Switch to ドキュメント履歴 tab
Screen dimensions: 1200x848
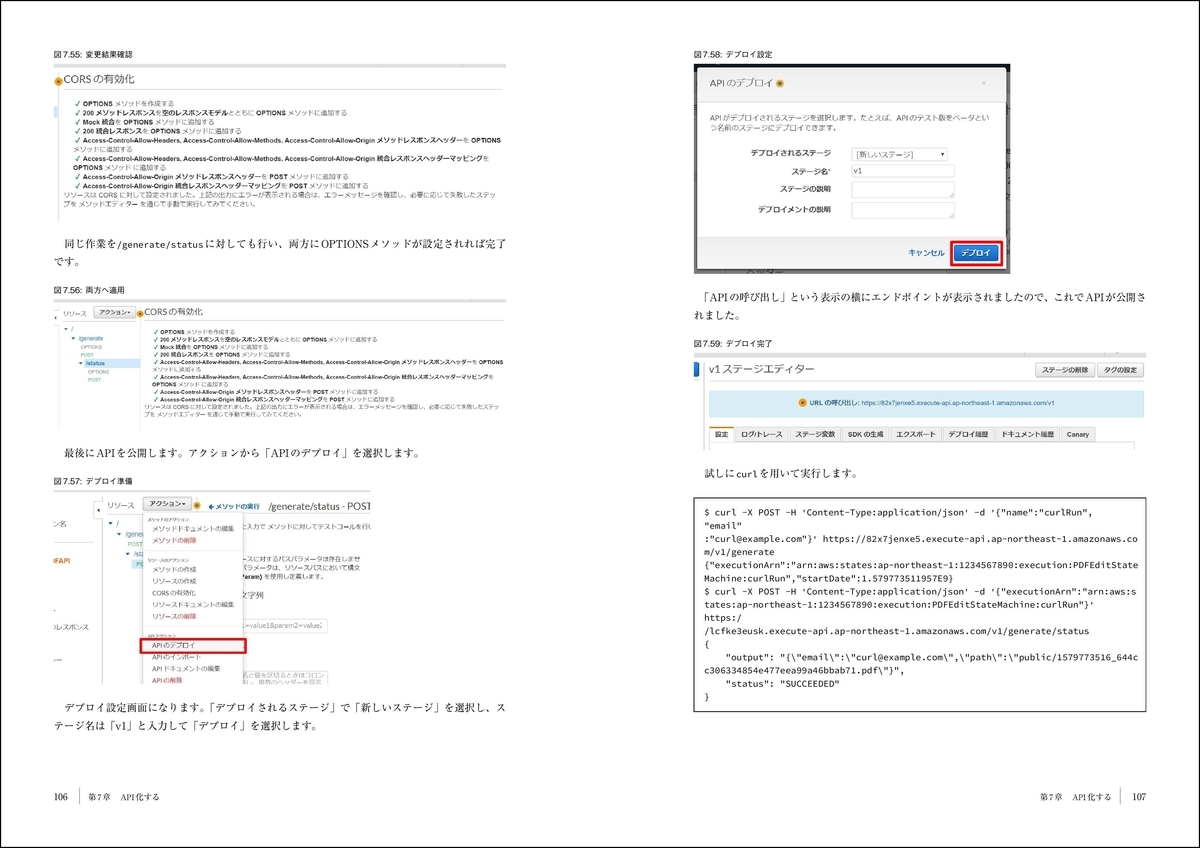point(1028,434)
